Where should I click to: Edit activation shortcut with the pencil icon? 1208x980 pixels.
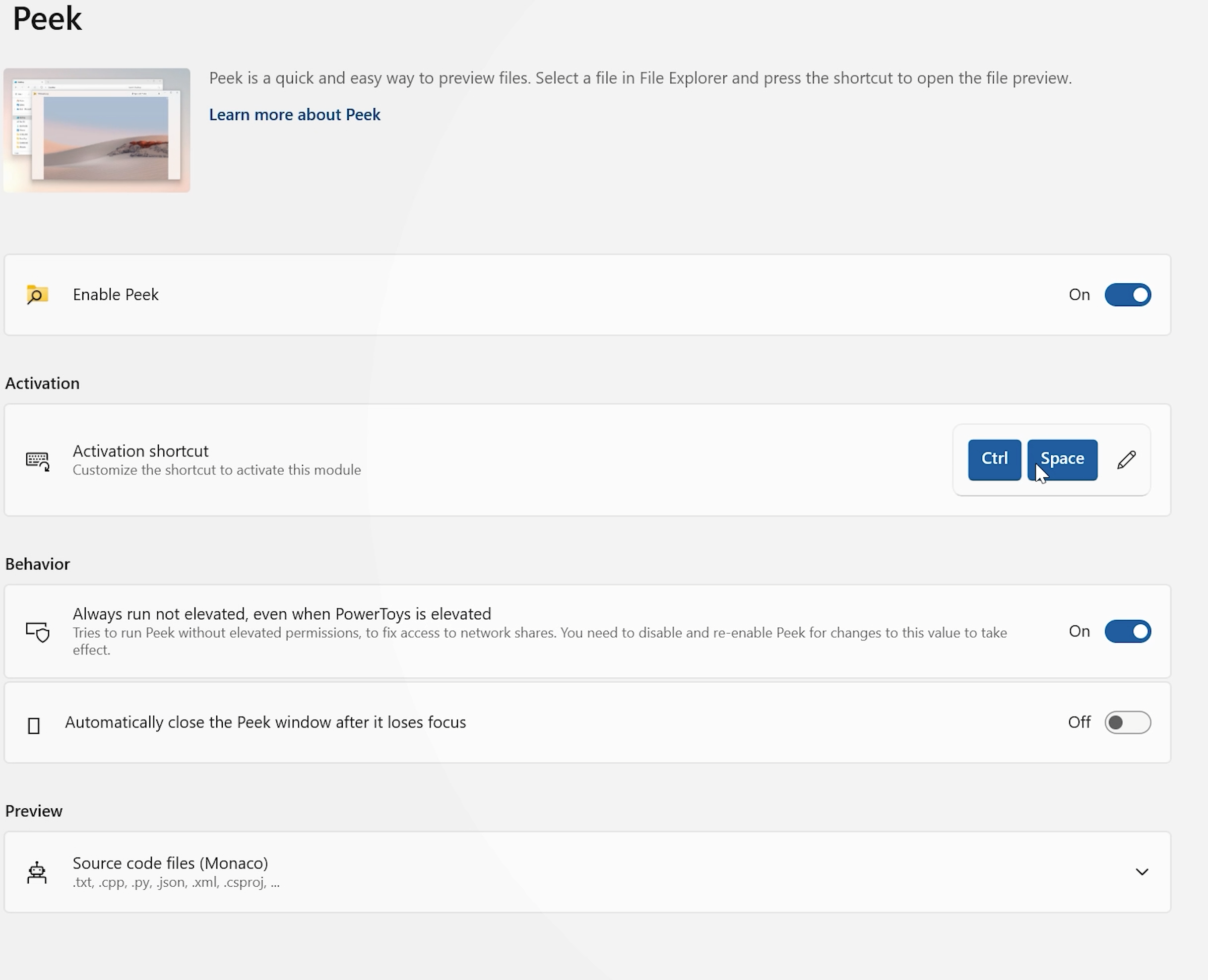[1126, 460]
